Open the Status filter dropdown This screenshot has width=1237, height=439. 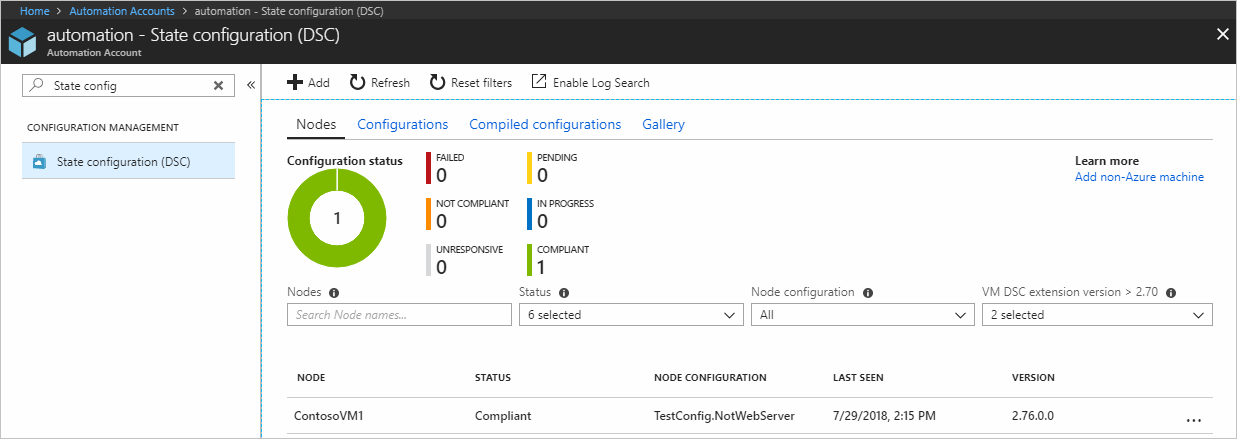tap(631, 315)
